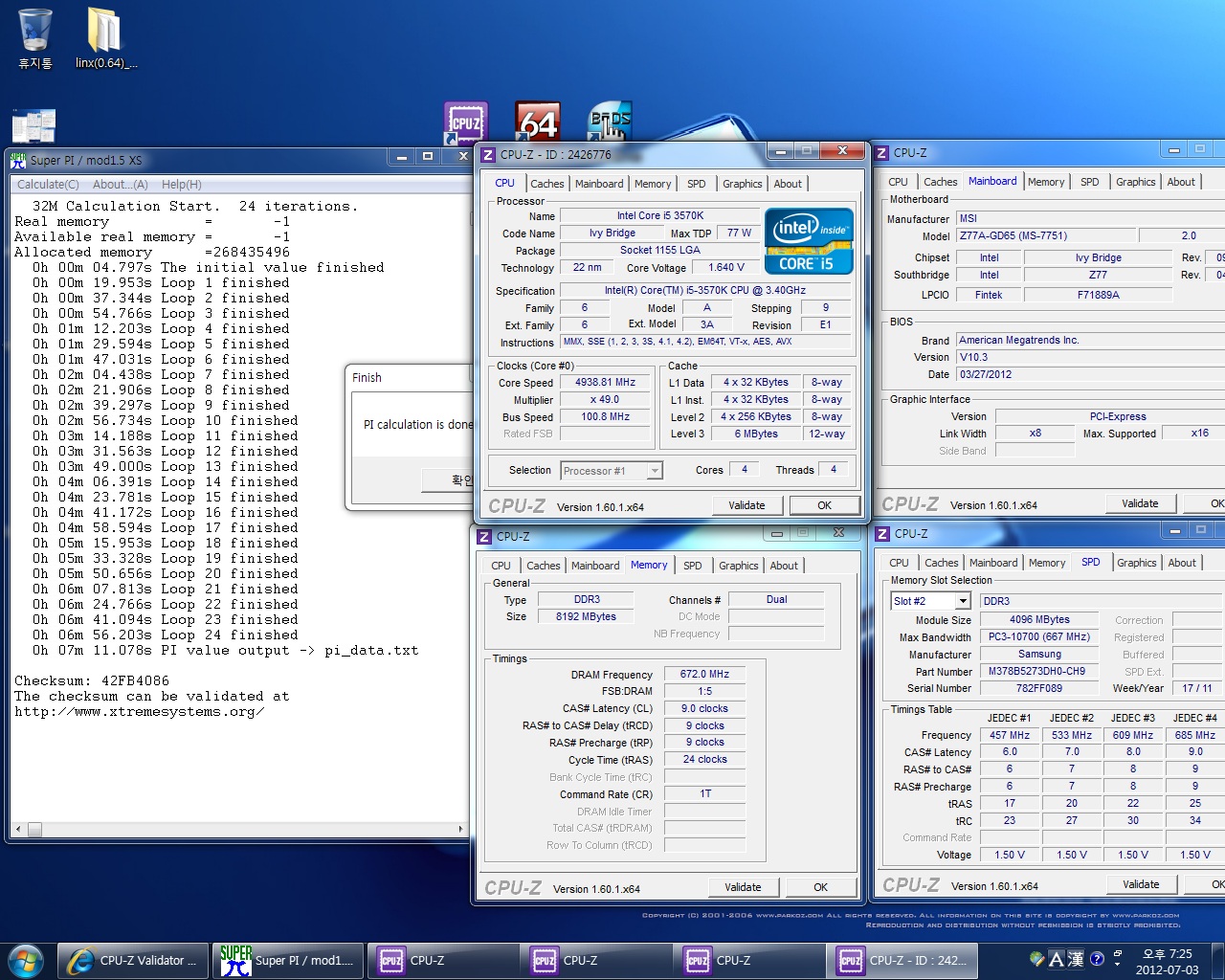
Task: Click Validate in the CPU-Z ID 2426776 window
Action: [746, 505]
